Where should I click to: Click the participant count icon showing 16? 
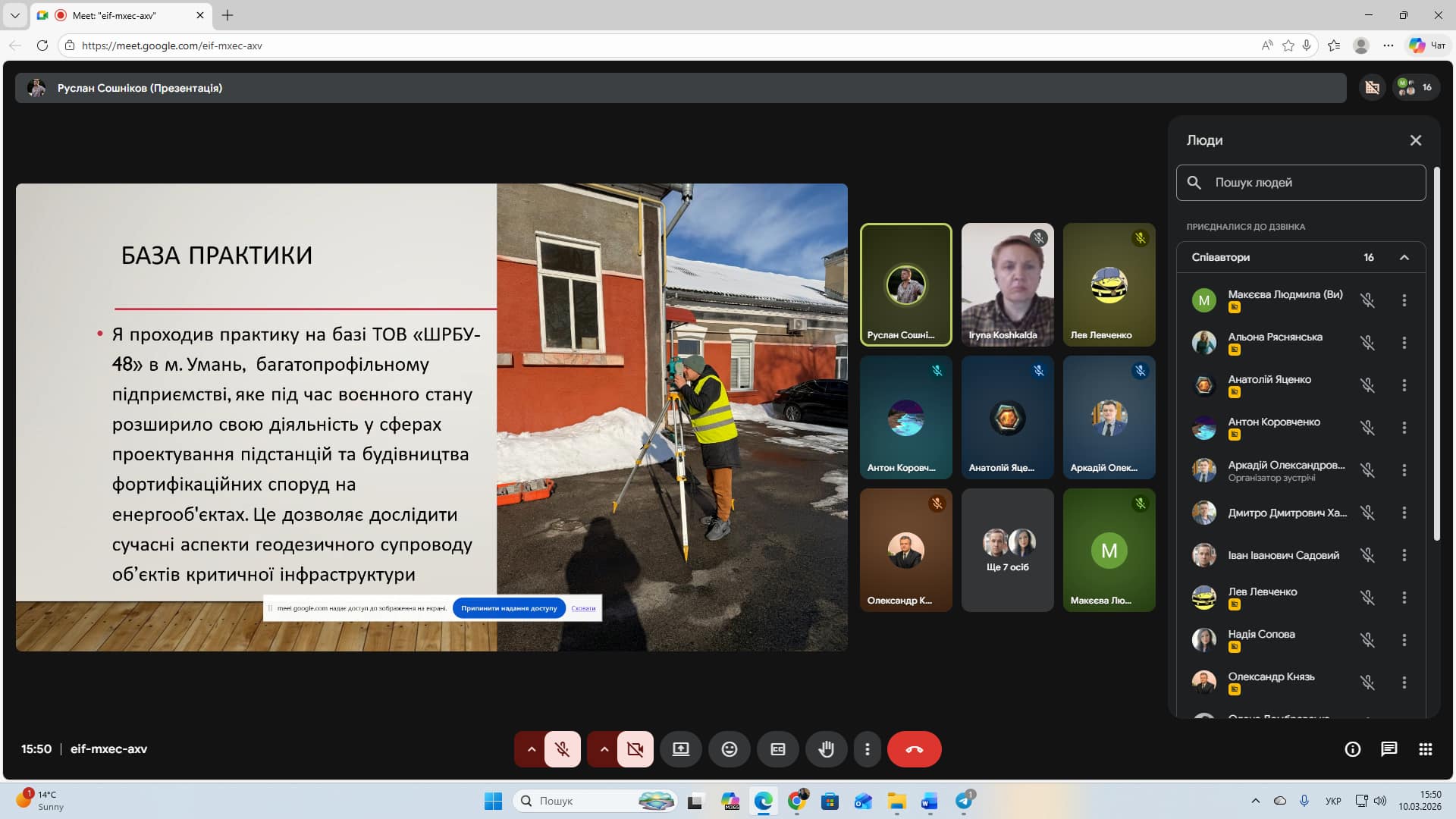pyautogui.click(x=1415, y=88)
